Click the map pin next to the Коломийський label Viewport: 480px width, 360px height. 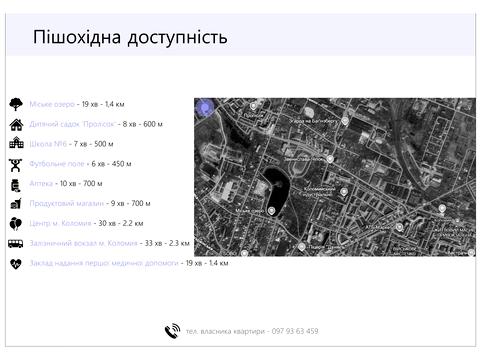pos(344,192)
